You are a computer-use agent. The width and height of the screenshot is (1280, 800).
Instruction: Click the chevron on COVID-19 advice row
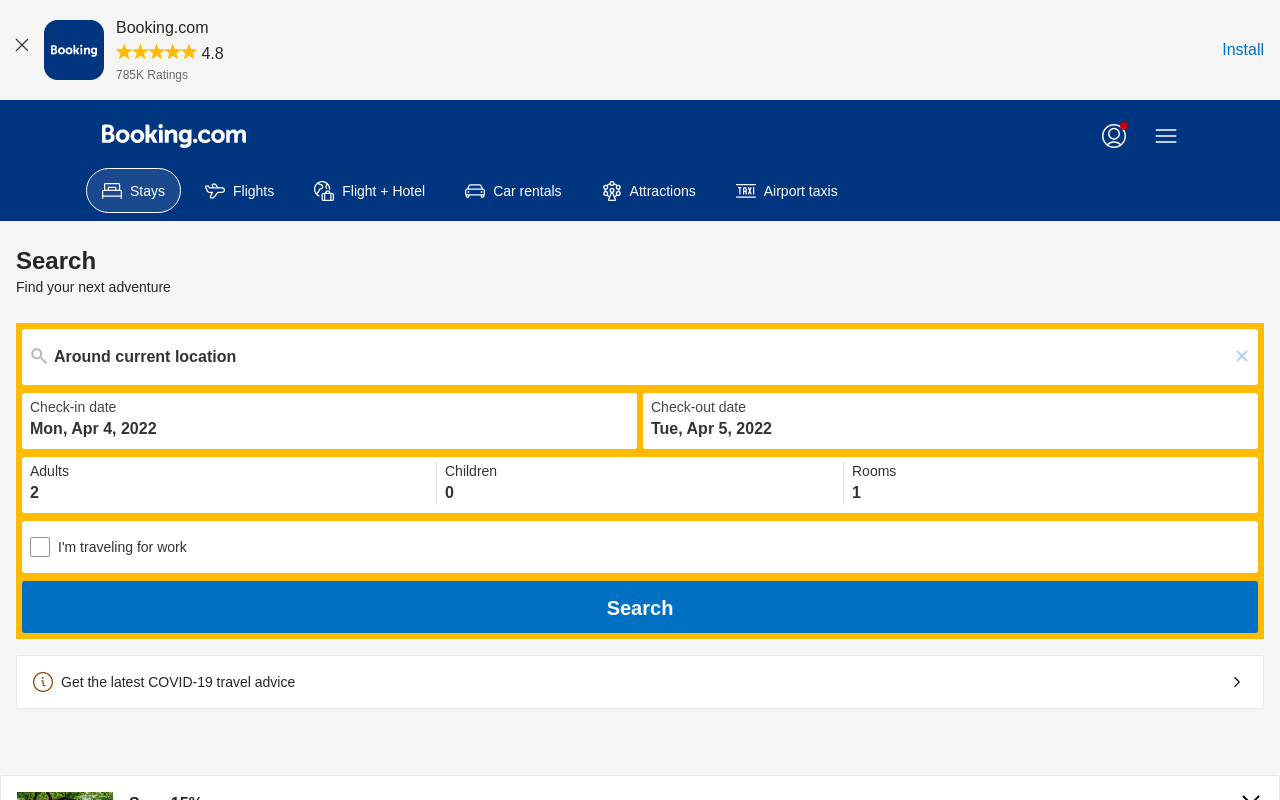pos(1237,682)
